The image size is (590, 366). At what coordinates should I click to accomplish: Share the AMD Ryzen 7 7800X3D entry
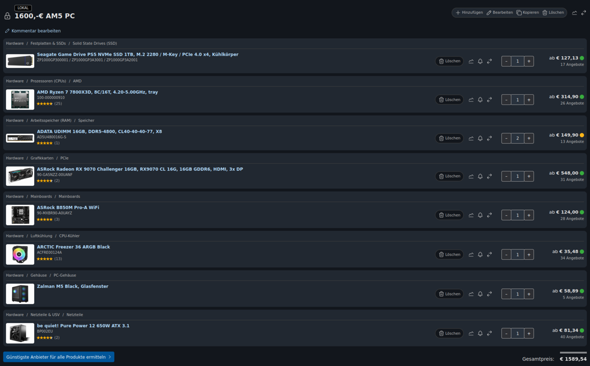(x=471, y=100)
